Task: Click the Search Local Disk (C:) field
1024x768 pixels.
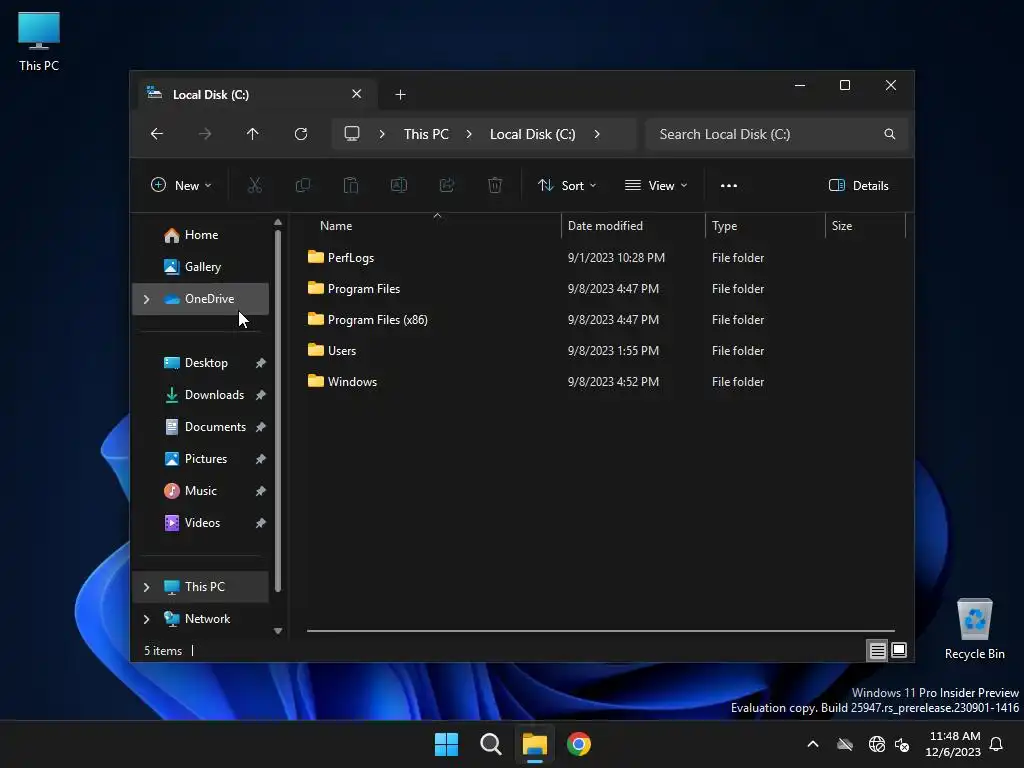Action: pos(776,134)
